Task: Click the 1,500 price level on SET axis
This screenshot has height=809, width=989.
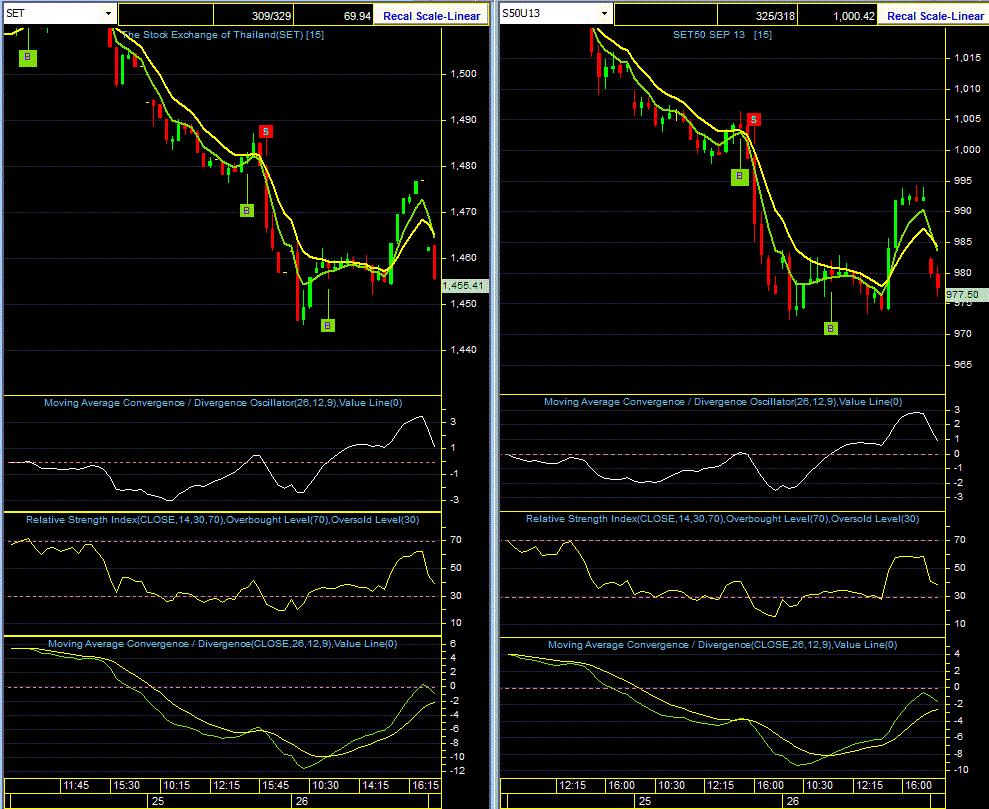Action: 463,74
